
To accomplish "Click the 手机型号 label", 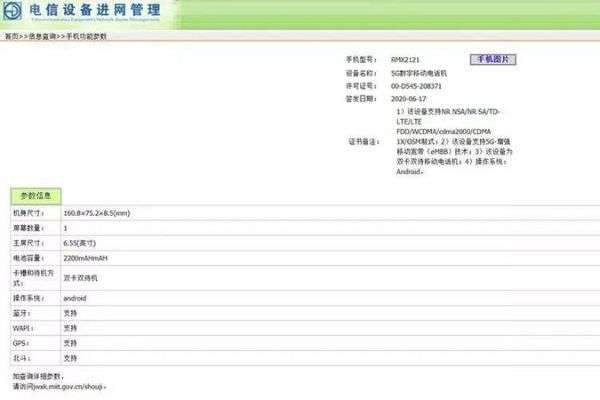I will (x=361, y=60).
